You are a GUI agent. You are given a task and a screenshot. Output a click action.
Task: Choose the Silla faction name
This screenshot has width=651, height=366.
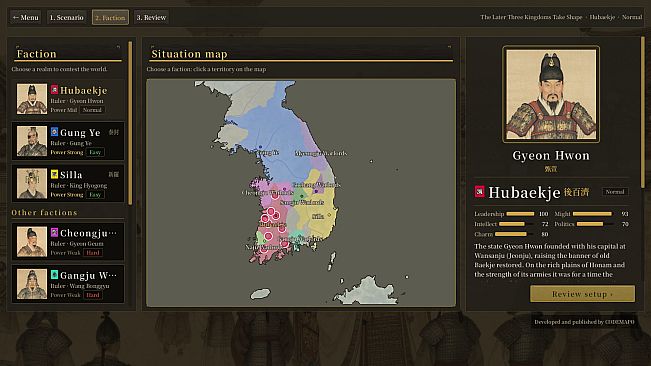pos(71,175)
